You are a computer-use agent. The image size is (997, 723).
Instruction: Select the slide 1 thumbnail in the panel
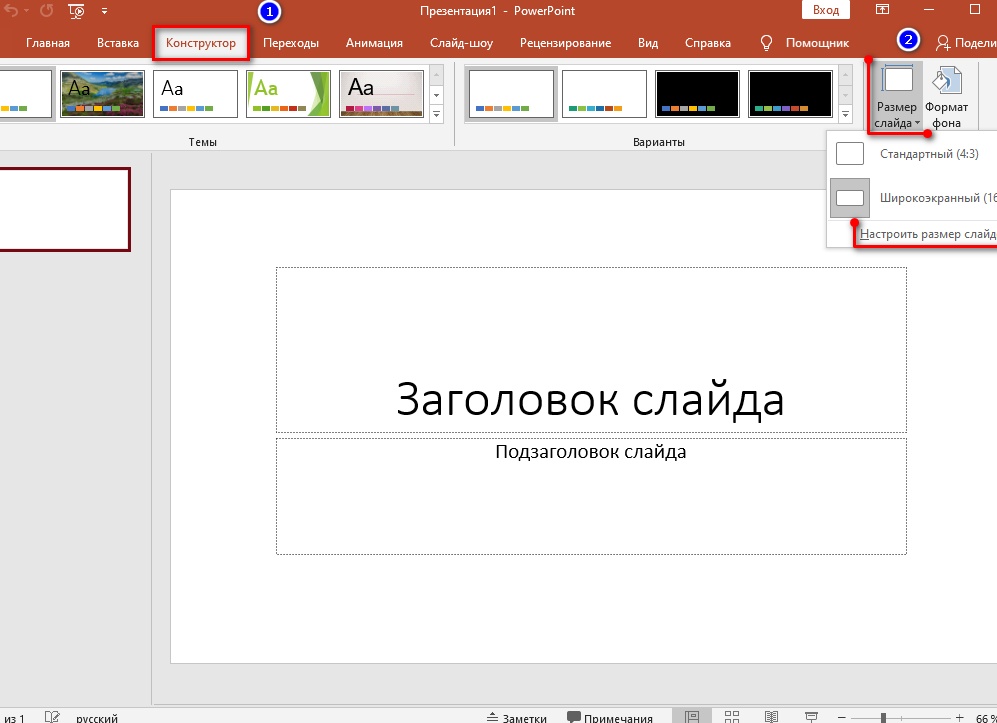click(64, 209)
